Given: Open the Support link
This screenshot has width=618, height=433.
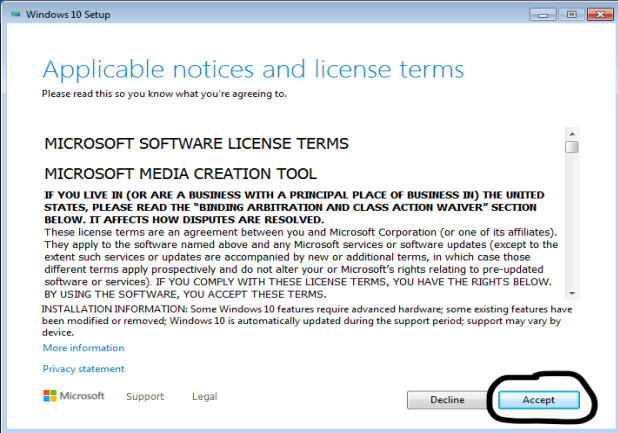Looking at the screenshot, I should (145, 396).
